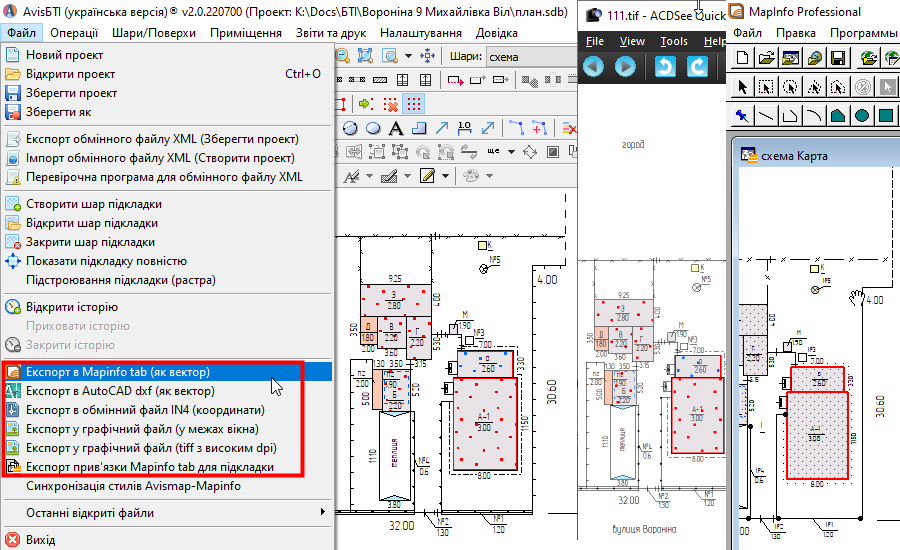Open MapInfo Правка menu
Screen dimensions: 900x550
(x=796, y=33)
